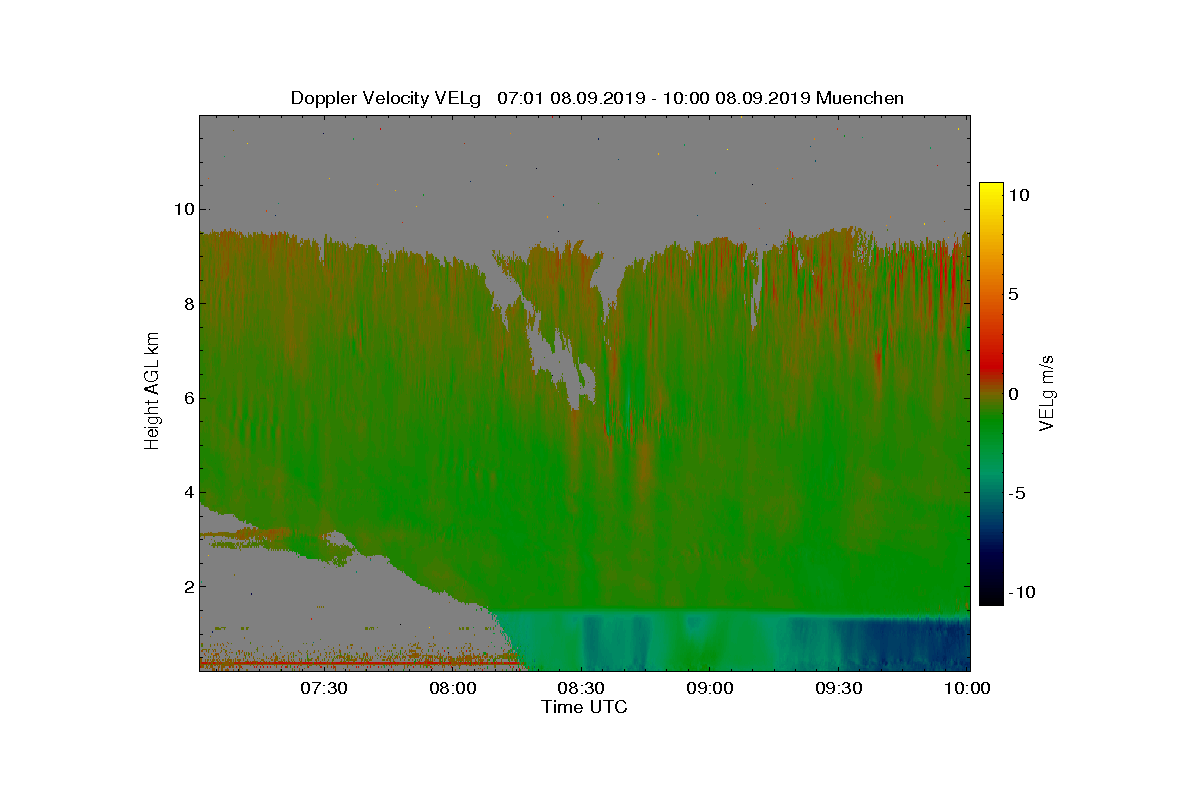Image resolution: width=1200 pixels, height=800 pixels.
Task: Click the dark blue rain region near 09:45
Action: pyautogui.click(x=905, y=645)
